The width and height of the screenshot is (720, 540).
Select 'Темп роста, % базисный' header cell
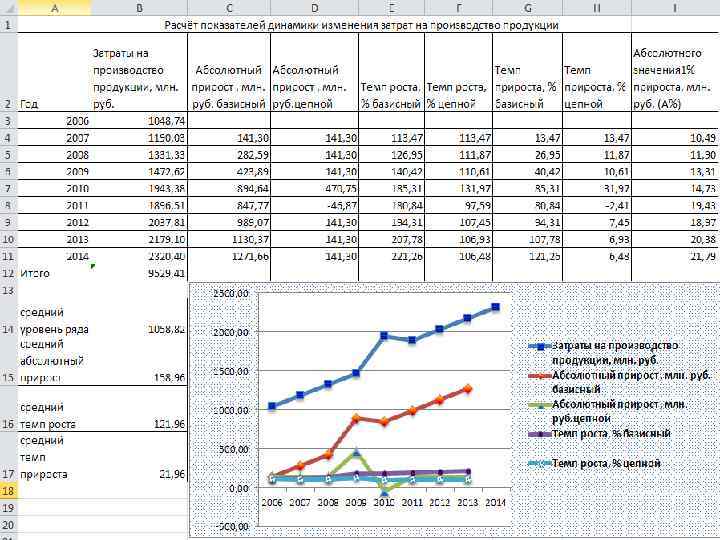coord(391,72)
